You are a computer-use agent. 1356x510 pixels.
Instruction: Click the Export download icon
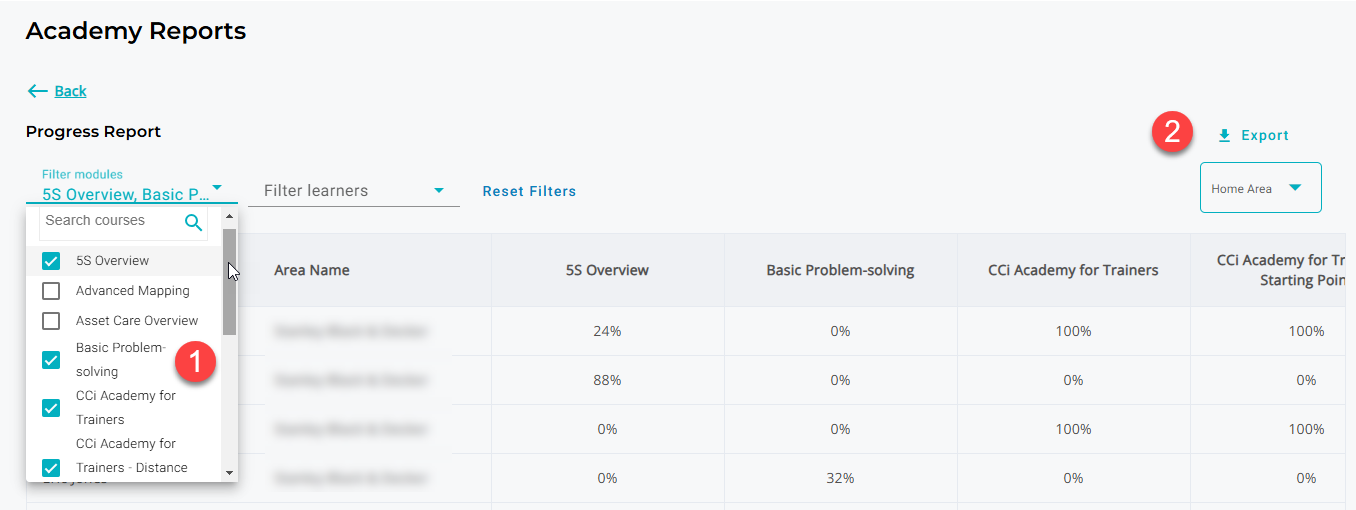pos(1224,136)
